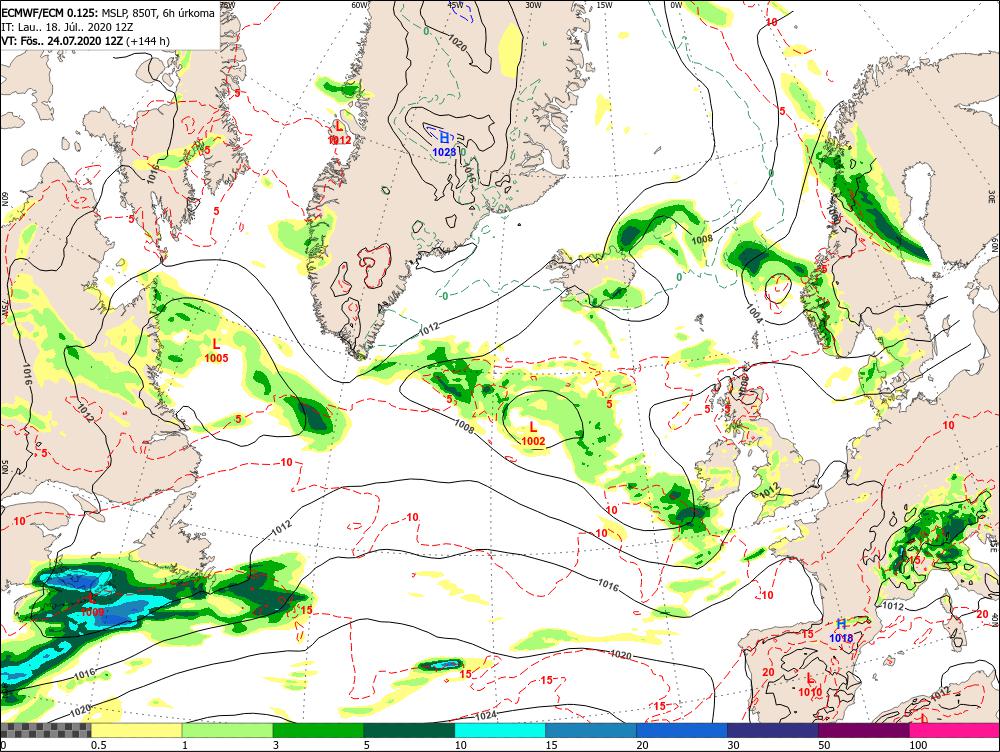This screenshot has width=1000, height=752.
Task: Click the '3' legend scale label
Action: click(276, 745)
